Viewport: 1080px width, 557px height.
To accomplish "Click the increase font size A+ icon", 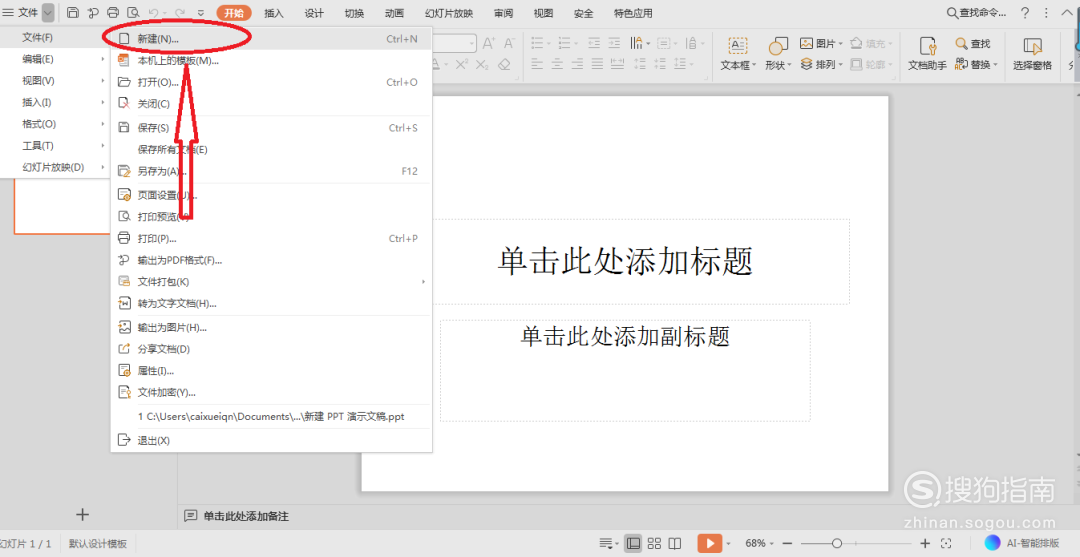I will (x=488, y=43).
